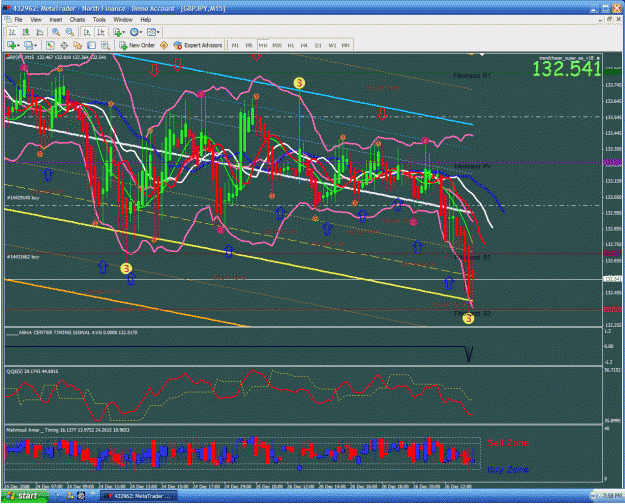Viewport: 625px width, 504px height.
Task: Select the M15 timeframe
Action: 263,45
